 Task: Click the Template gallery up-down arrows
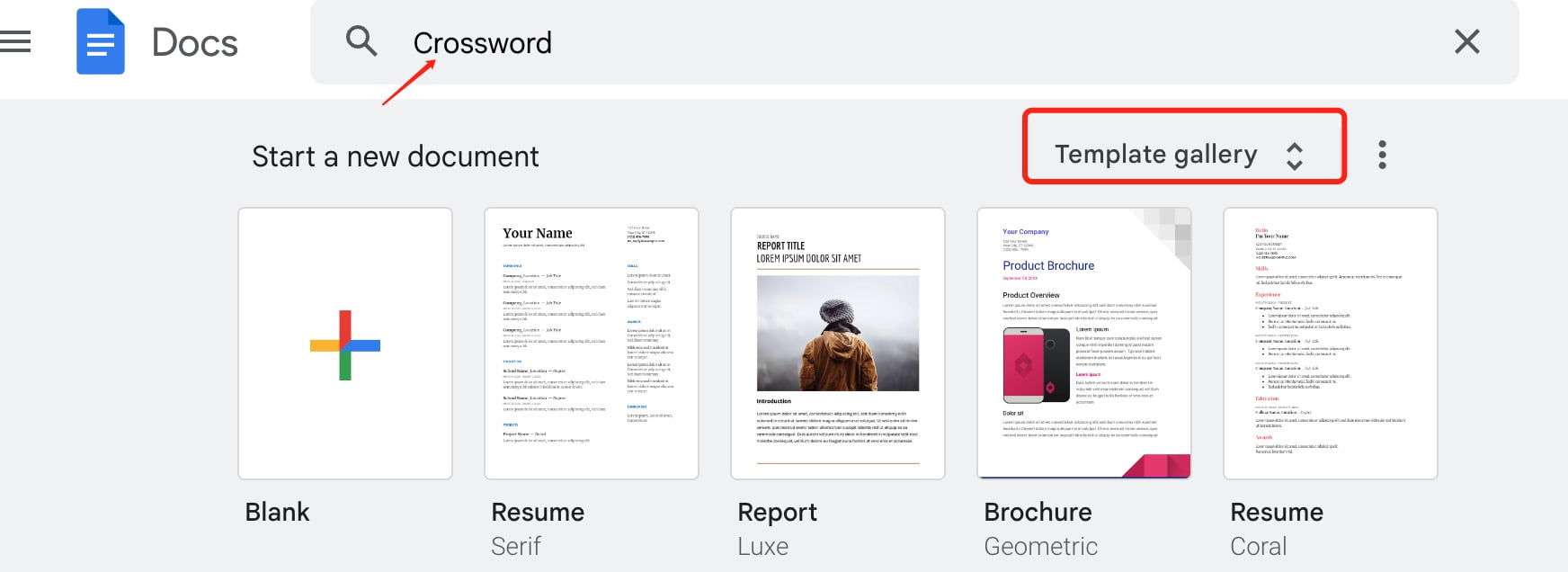(x=1294, y=156)
